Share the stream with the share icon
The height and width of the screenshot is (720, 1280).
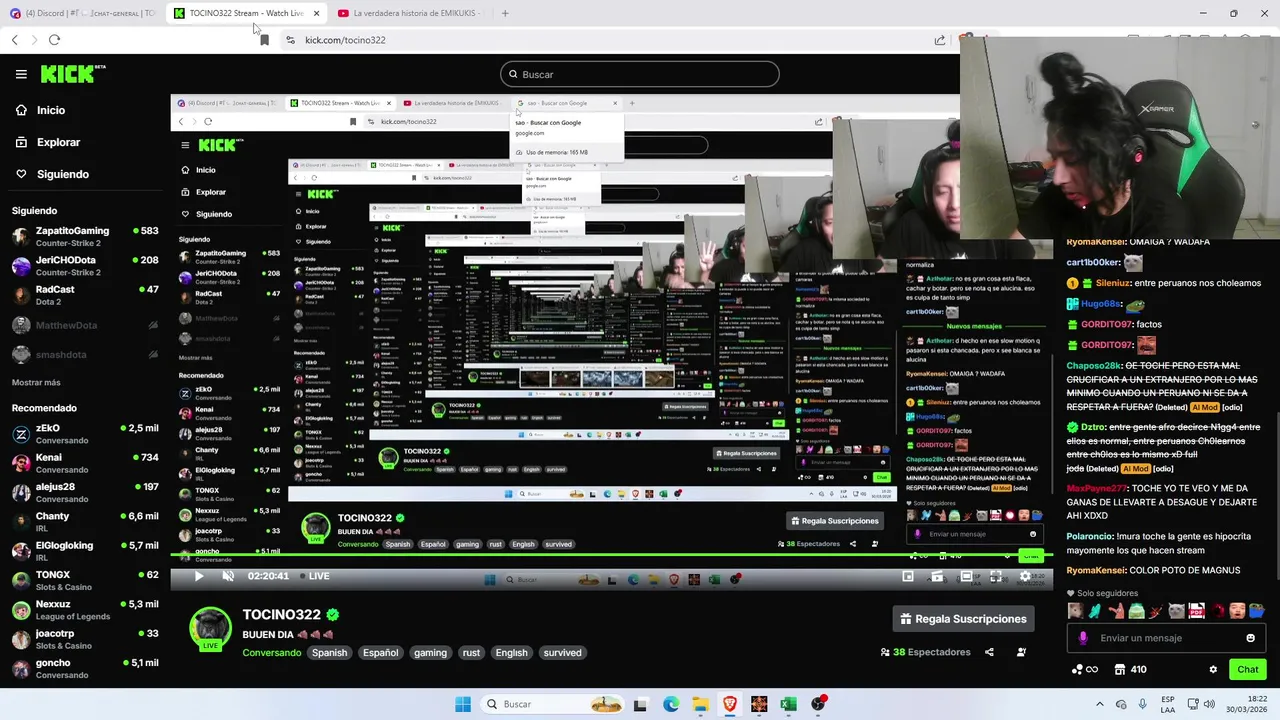(989, 652)
